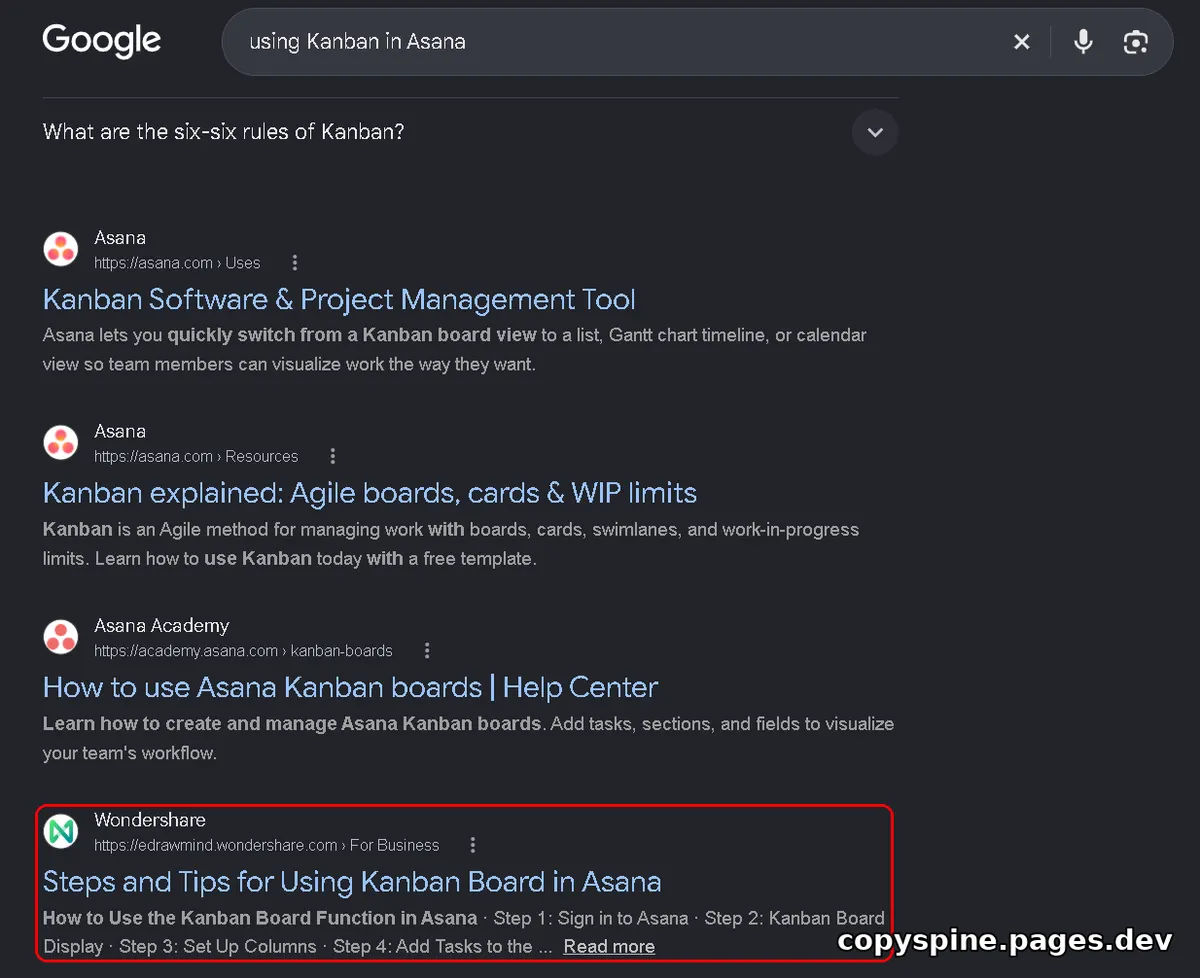Click the Wondershare favicon
This screenshot has height=978, width=1200.
[x=61, y=830]
